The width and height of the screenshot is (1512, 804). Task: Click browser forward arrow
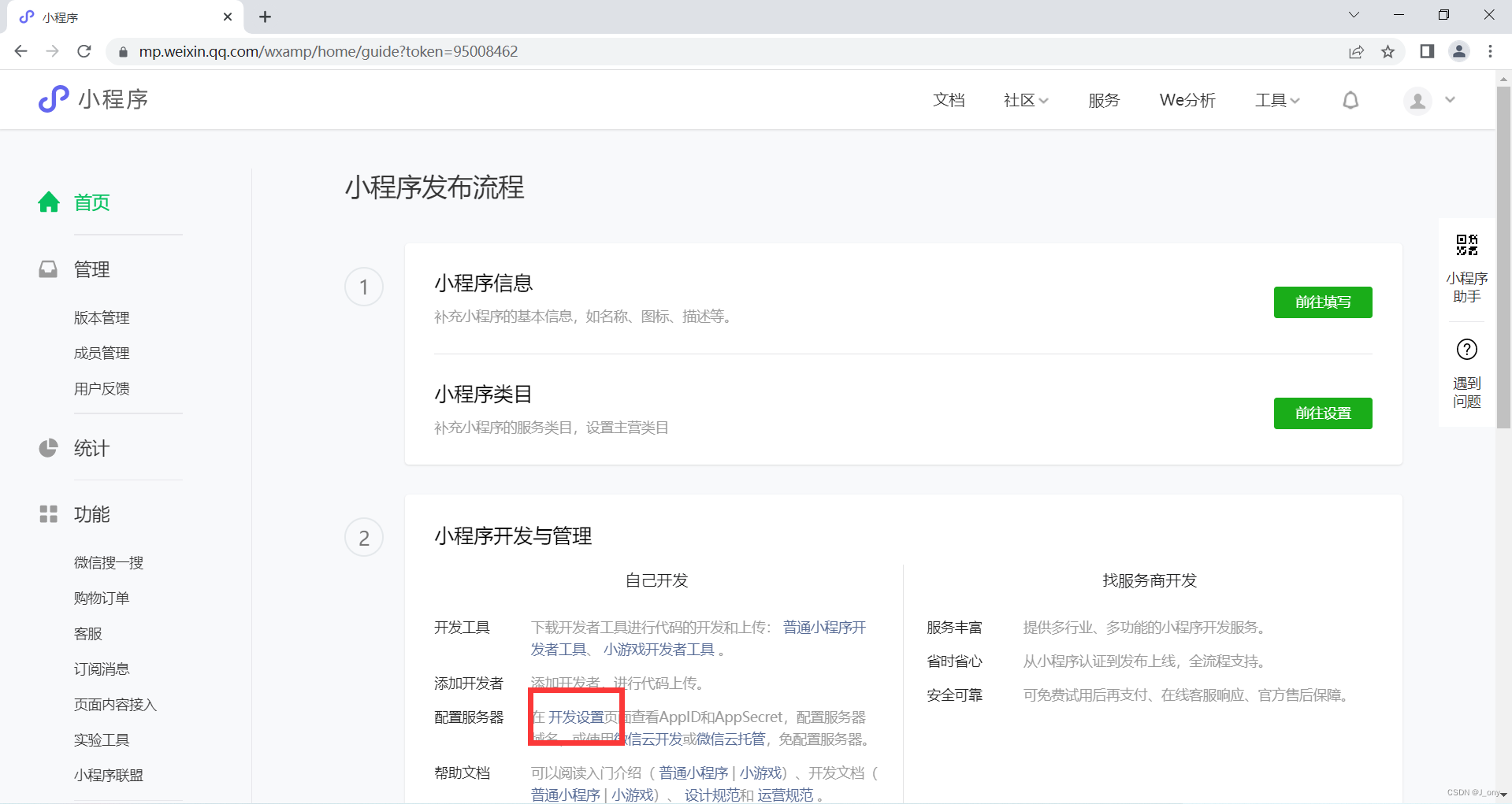[x=52, y=51]
